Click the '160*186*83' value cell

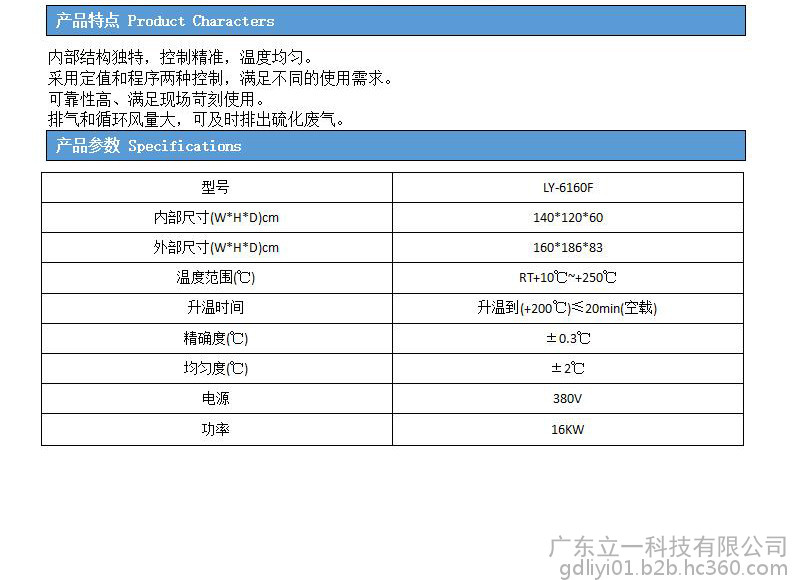[x=568, y=247]
